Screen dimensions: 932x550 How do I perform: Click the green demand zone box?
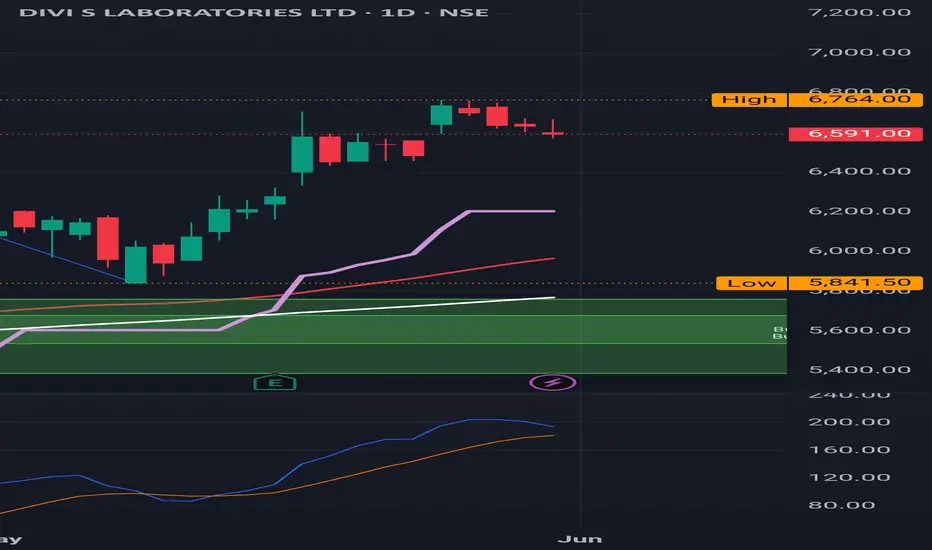point(393,336)
